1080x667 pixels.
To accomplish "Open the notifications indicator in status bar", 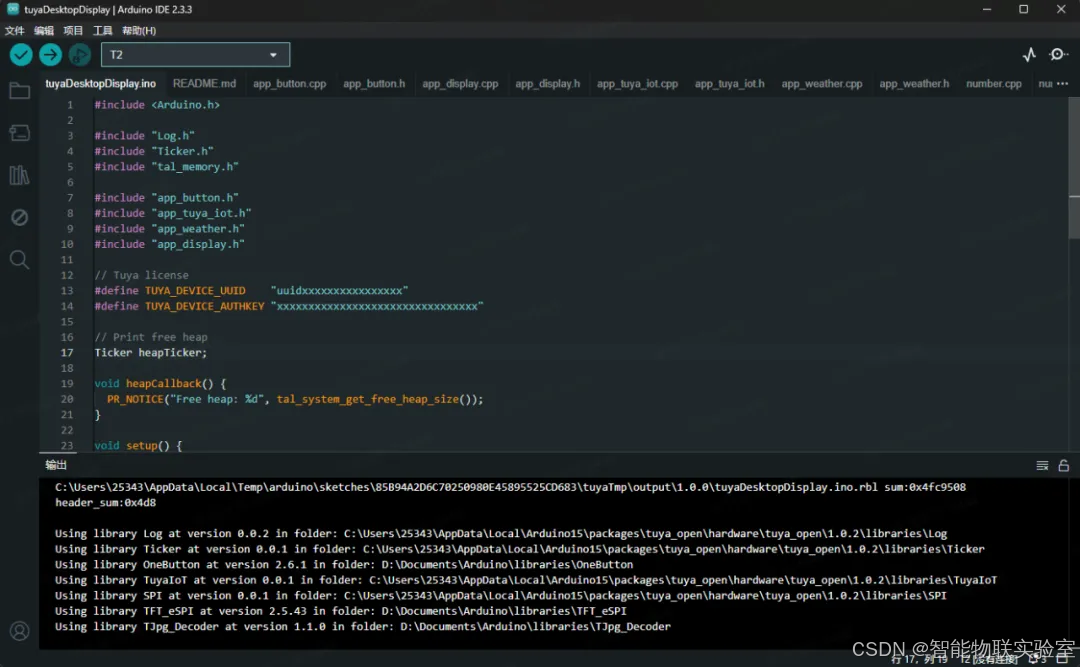I will [1037, 659].
